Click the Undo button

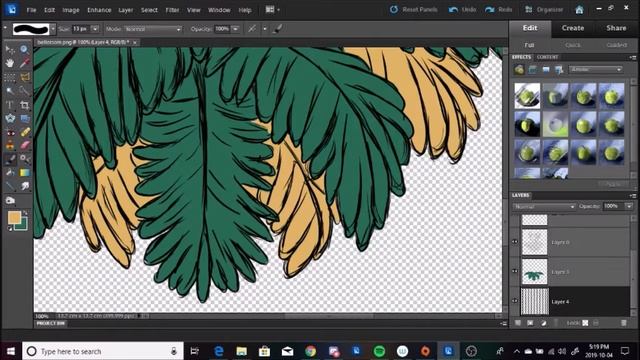click(x=462, y=9)
